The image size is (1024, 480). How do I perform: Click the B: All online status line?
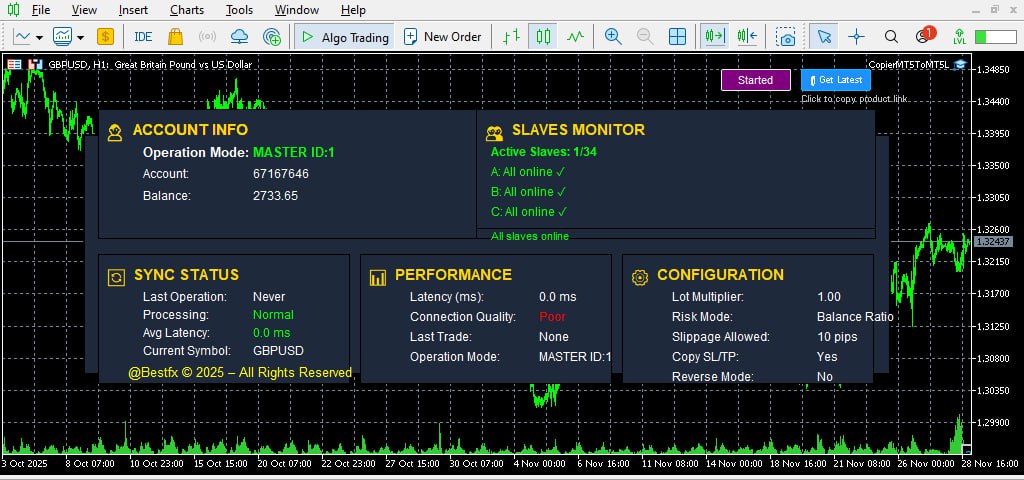coord(528,192)
